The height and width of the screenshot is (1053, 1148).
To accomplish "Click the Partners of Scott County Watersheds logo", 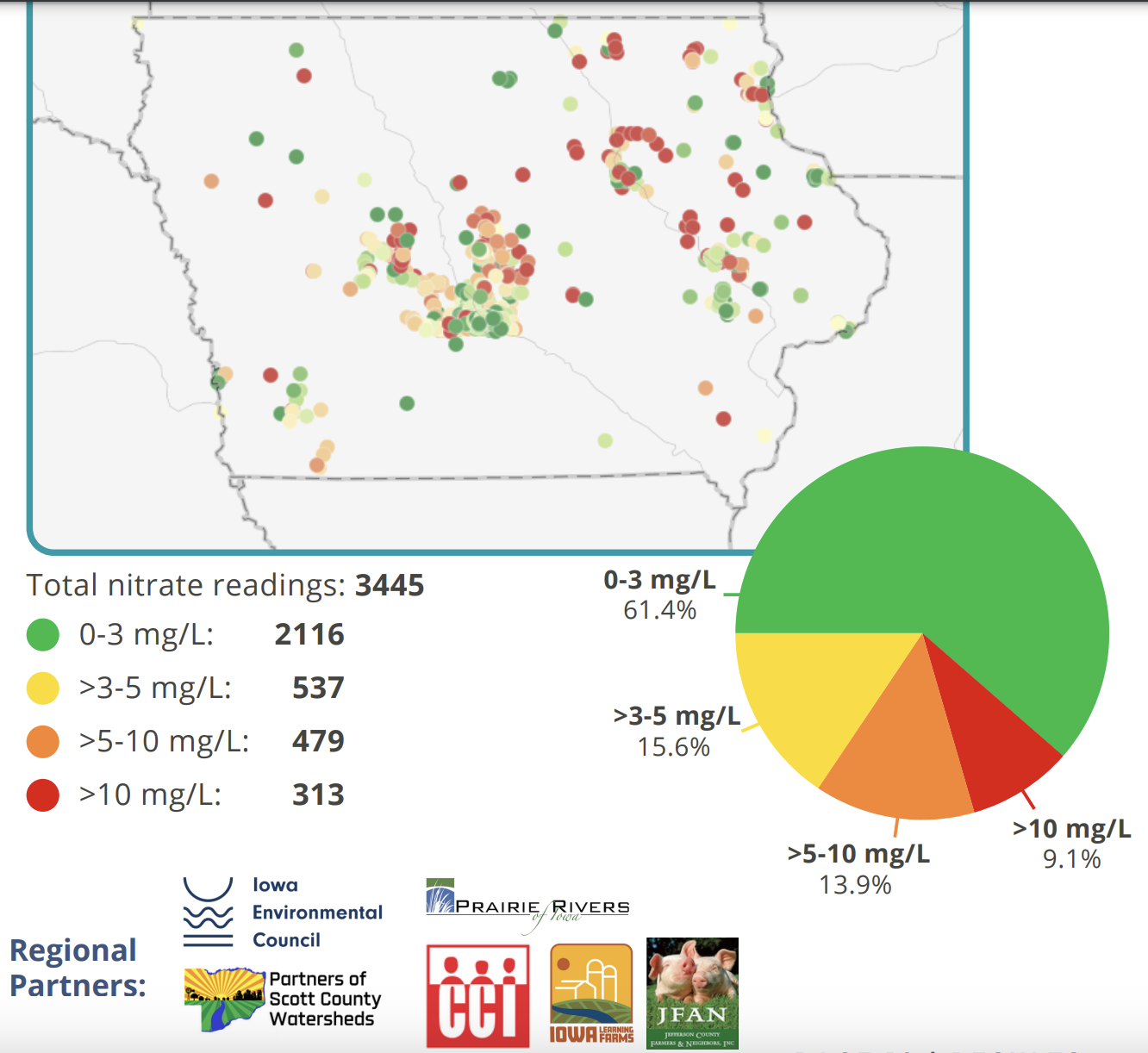I will coord(281,996).
